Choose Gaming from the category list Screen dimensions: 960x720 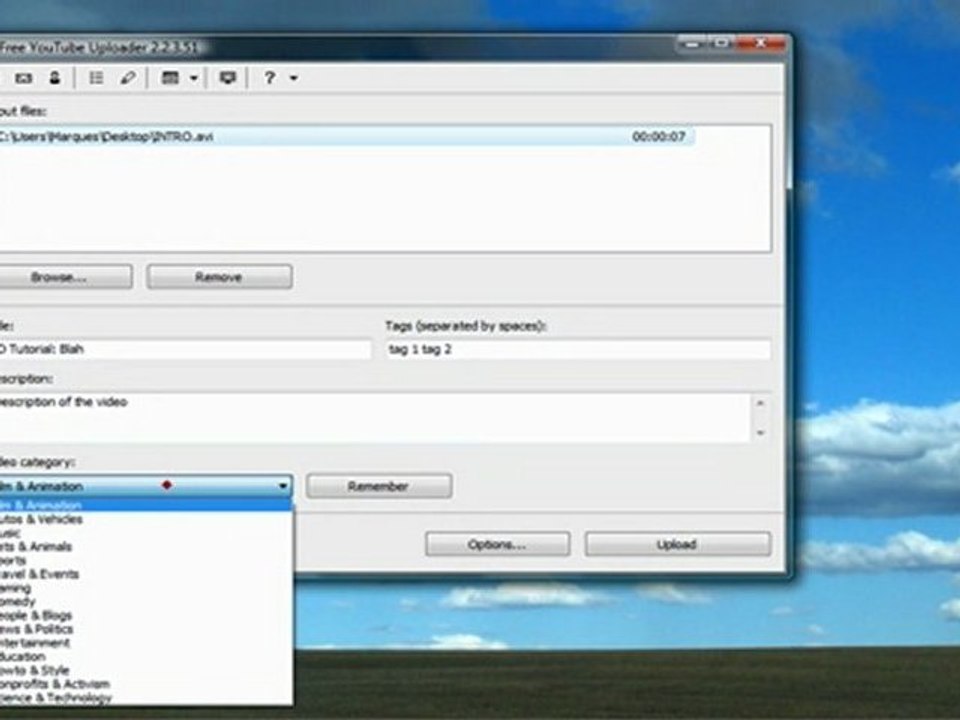click(146, 588)
